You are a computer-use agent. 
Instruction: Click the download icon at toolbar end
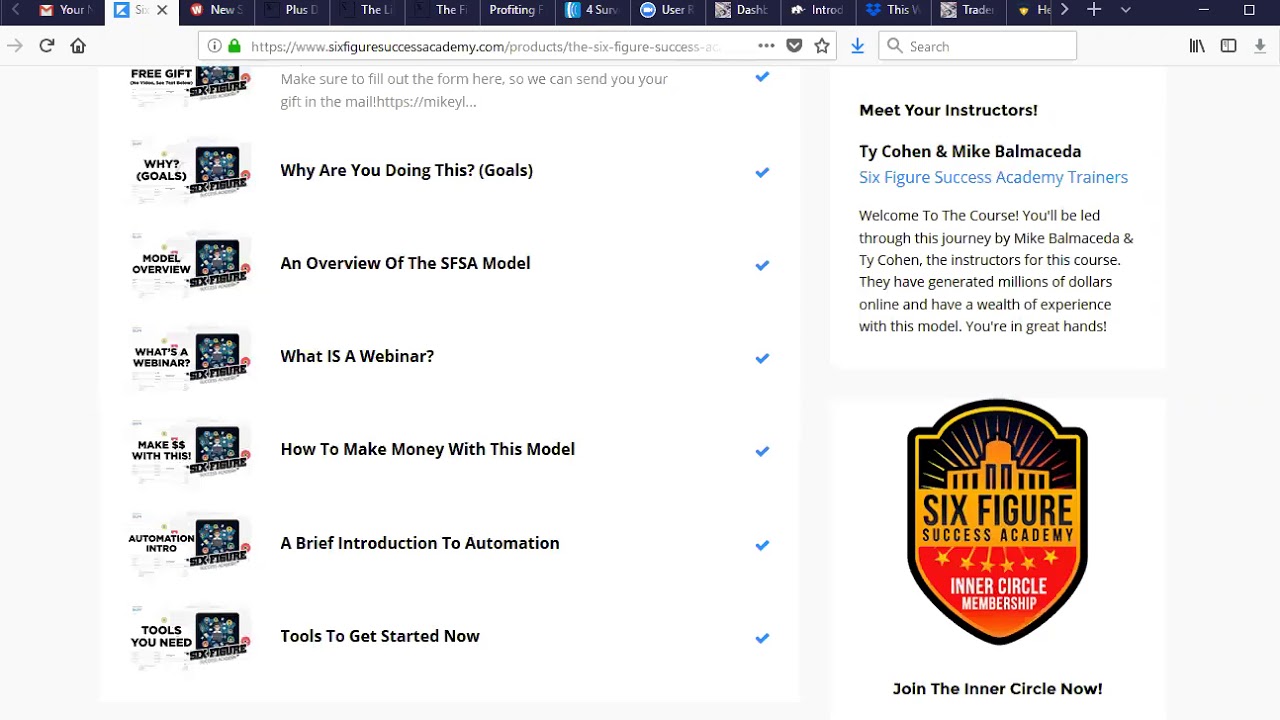click(x=1260, y=46)
